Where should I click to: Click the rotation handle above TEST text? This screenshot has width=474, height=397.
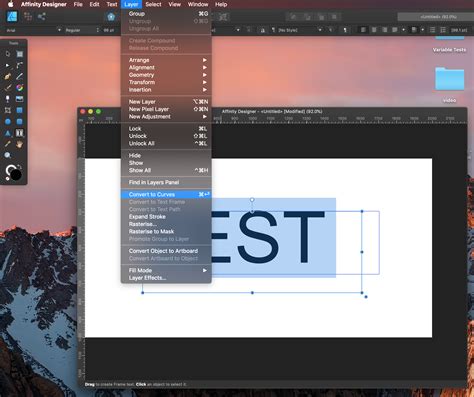(252, 200)
